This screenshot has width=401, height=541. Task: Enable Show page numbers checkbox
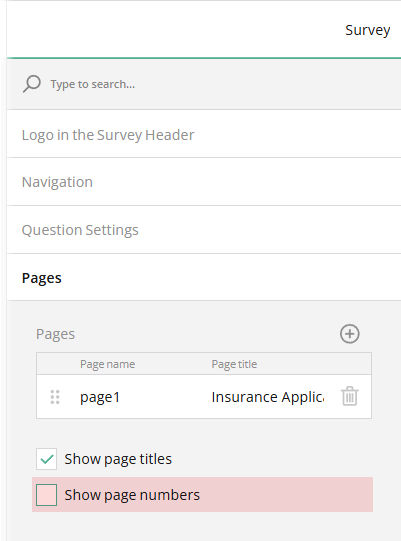(x=47, y=495)
